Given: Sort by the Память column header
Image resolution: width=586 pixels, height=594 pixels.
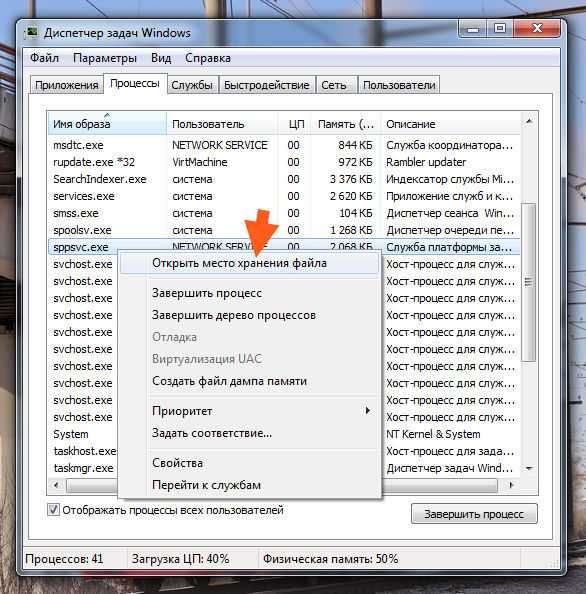Looking at the screenshot, I should [x=345, y=124].
